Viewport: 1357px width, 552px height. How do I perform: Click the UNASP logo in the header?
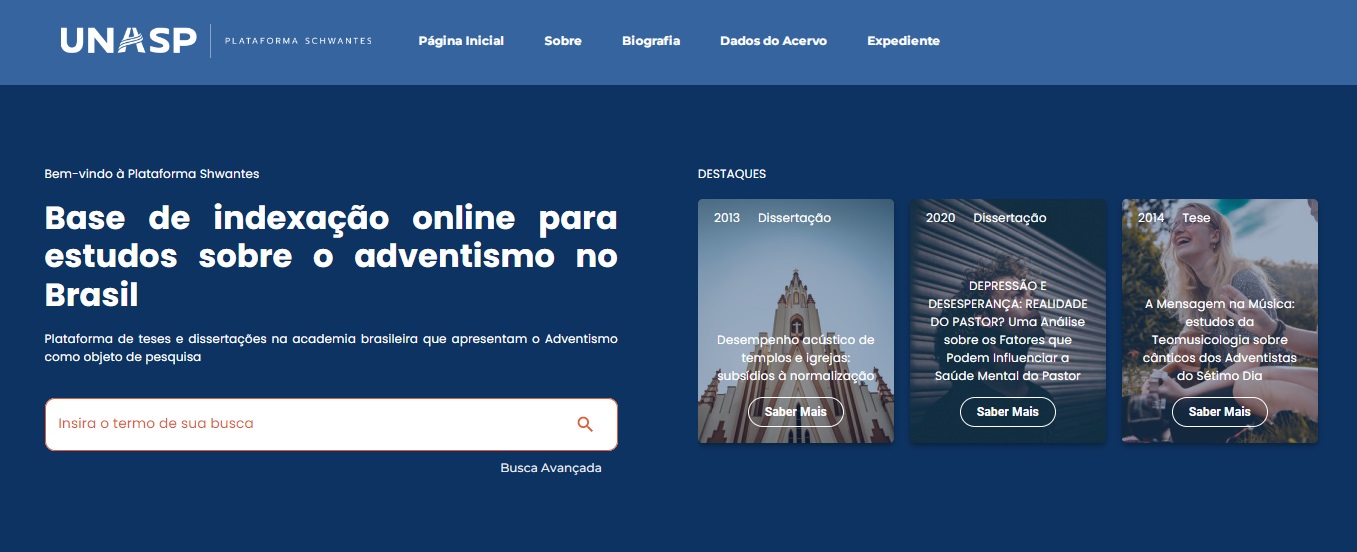(x=128, y=41)
